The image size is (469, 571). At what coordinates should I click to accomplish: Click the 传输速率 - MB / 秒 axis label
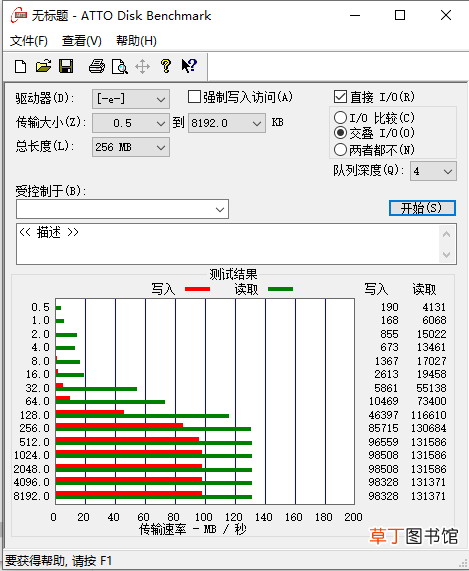coord(193,529)
